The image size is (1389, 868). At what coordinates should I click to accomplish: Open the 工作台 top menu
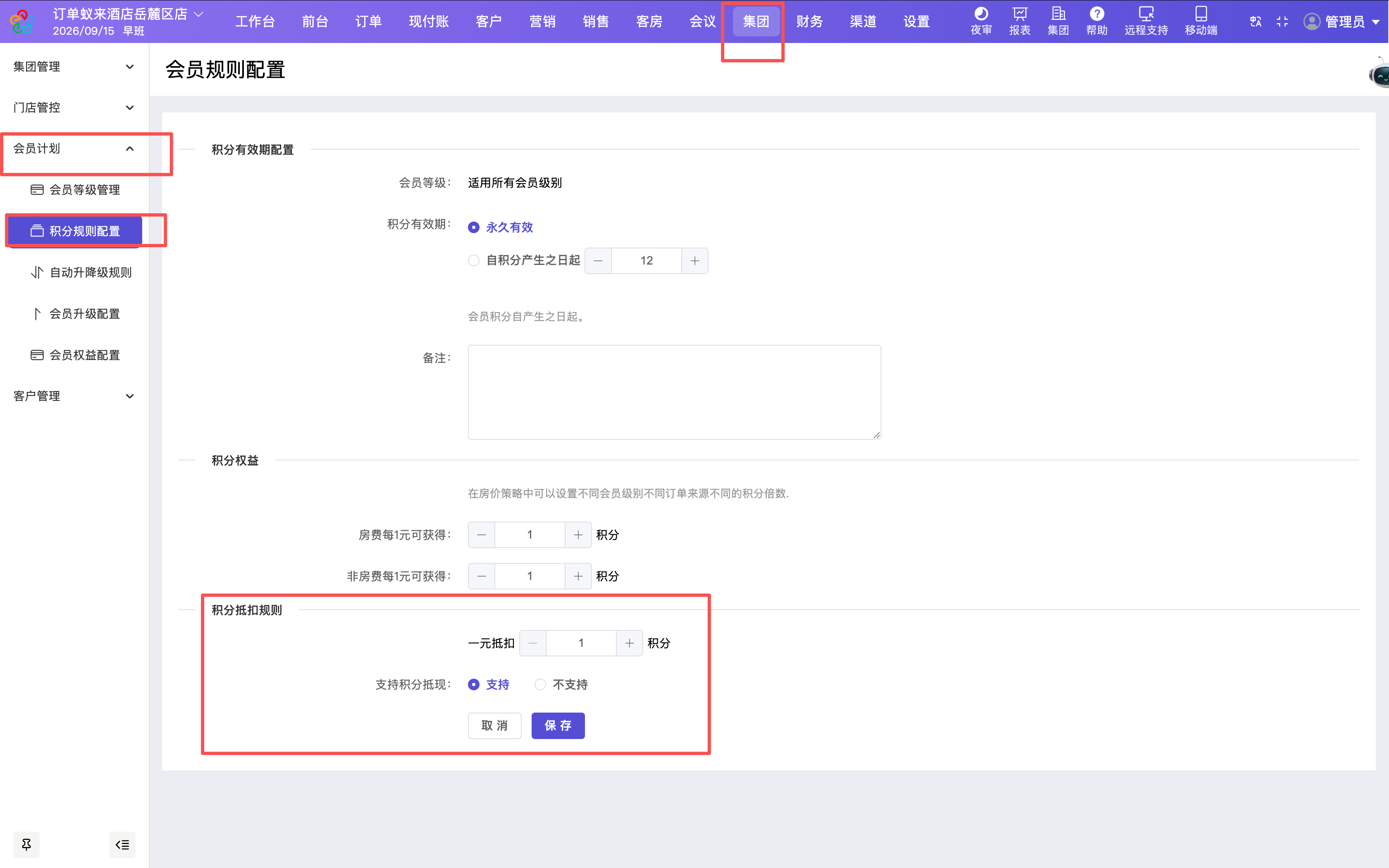[255, 22]
